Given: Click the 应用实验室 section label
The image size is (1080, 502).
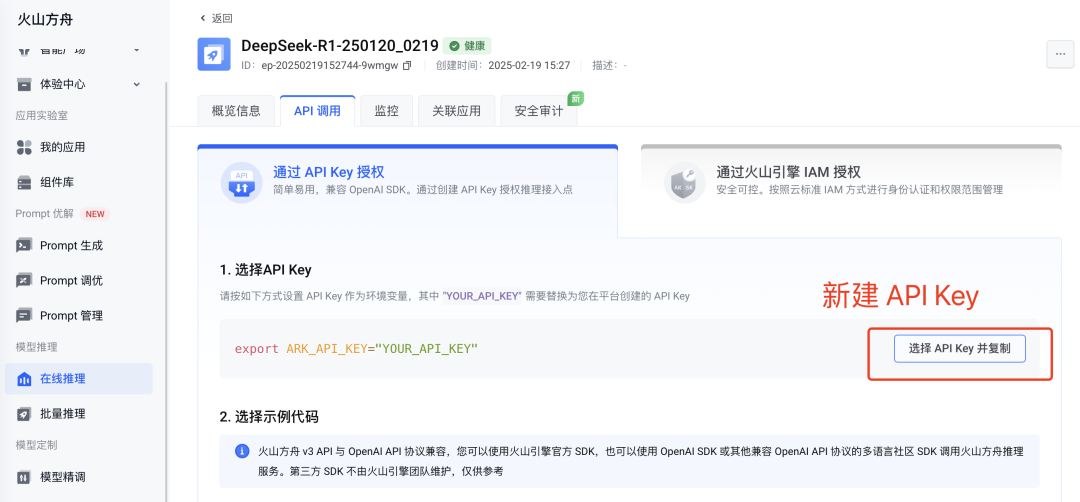Looking at the screenshot, I should tap(41, 116).
